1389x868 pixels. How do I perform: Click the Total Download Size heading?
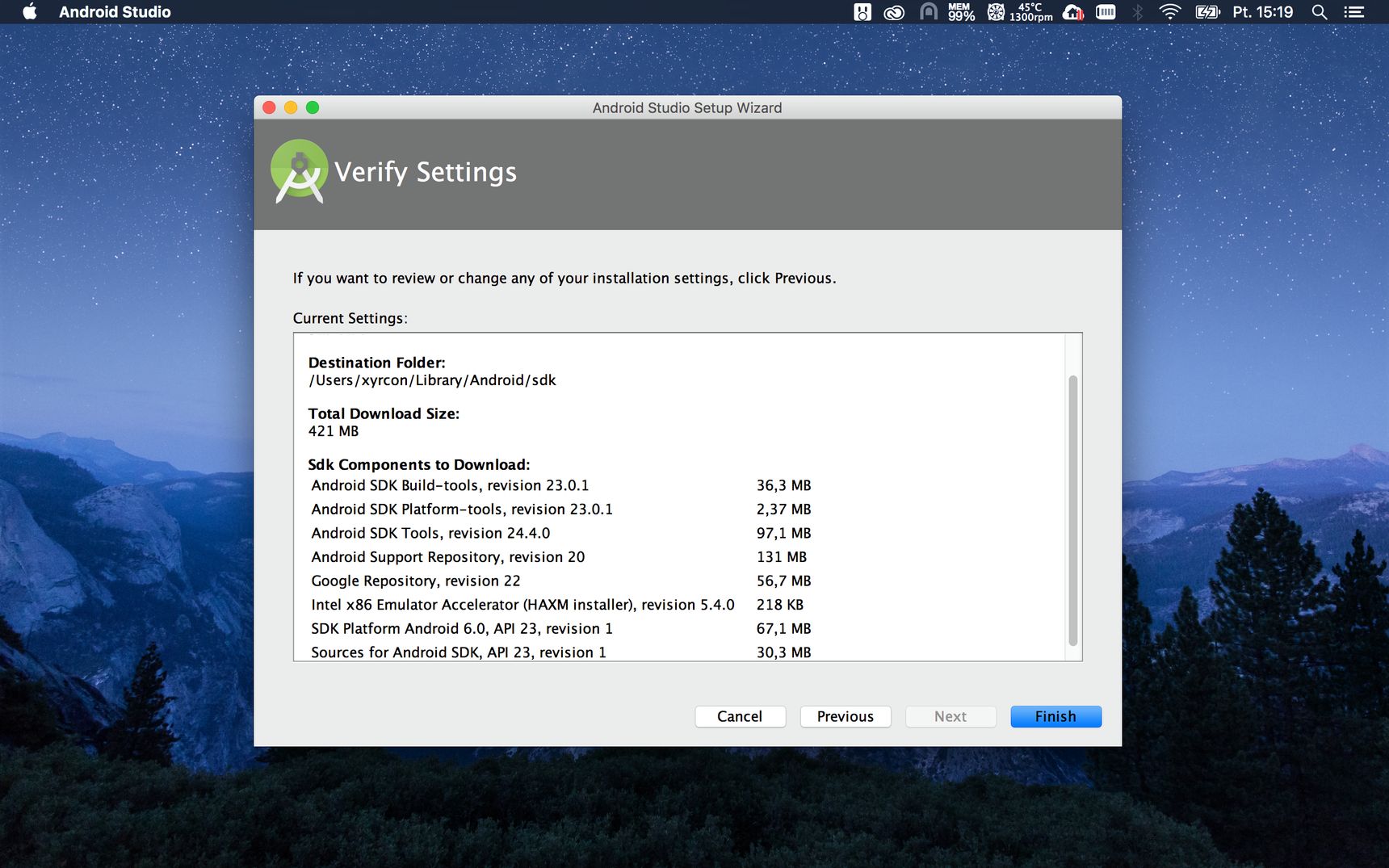point(384,413)
